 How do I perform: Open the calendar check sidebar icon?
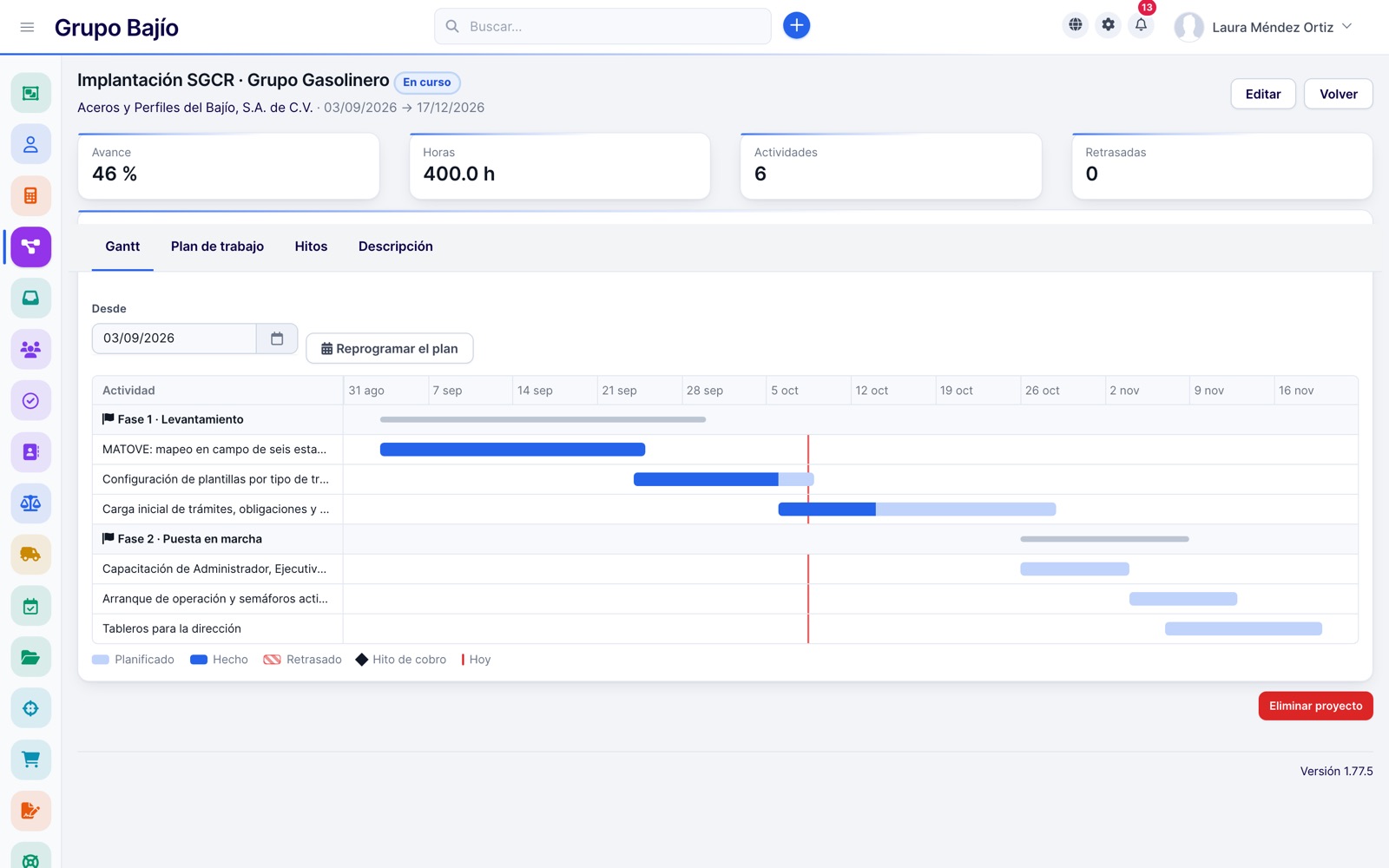click(30, 606)
